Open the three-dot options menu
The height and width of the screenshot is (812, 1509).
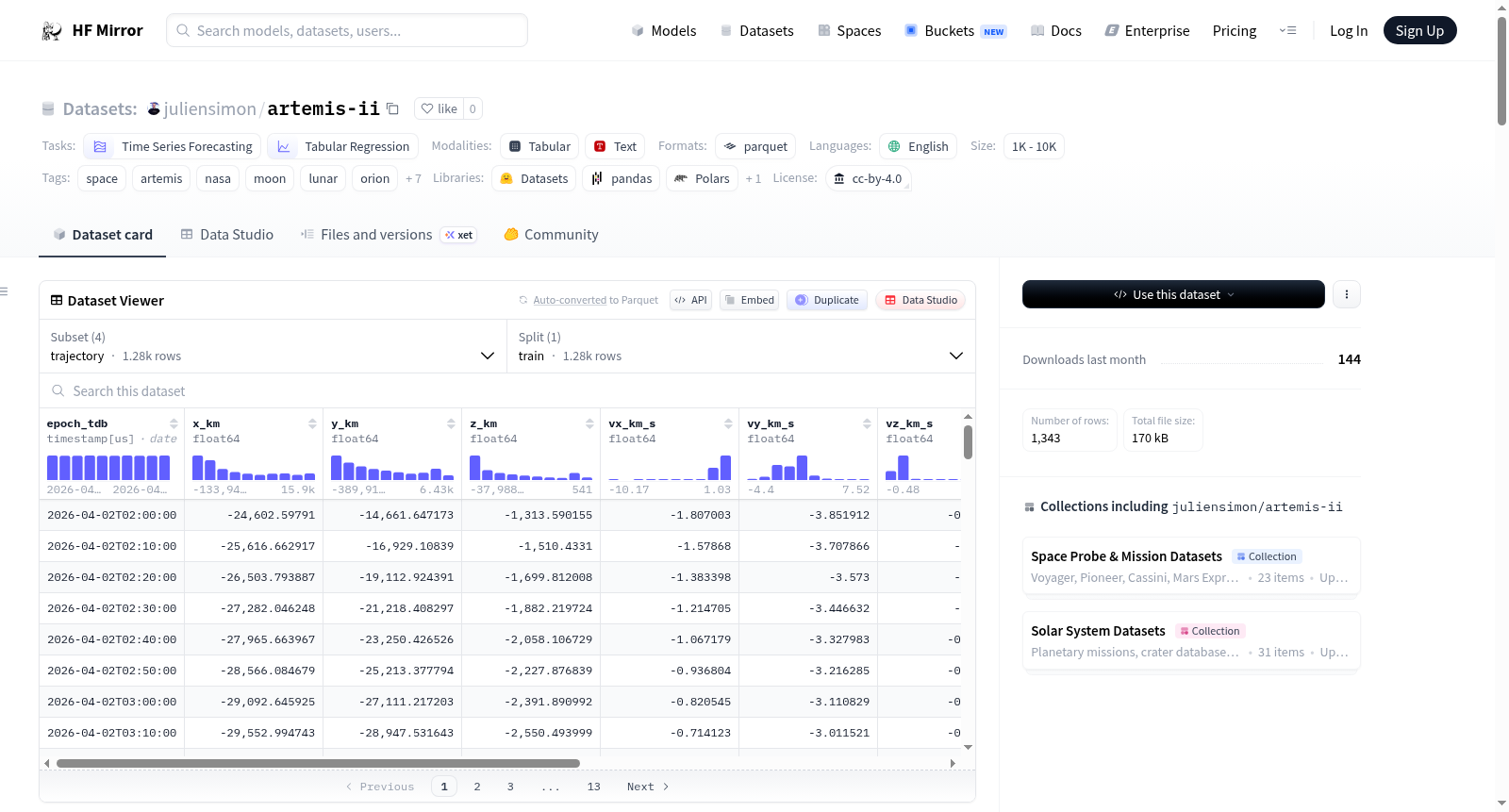click(x=1347, y=294)
